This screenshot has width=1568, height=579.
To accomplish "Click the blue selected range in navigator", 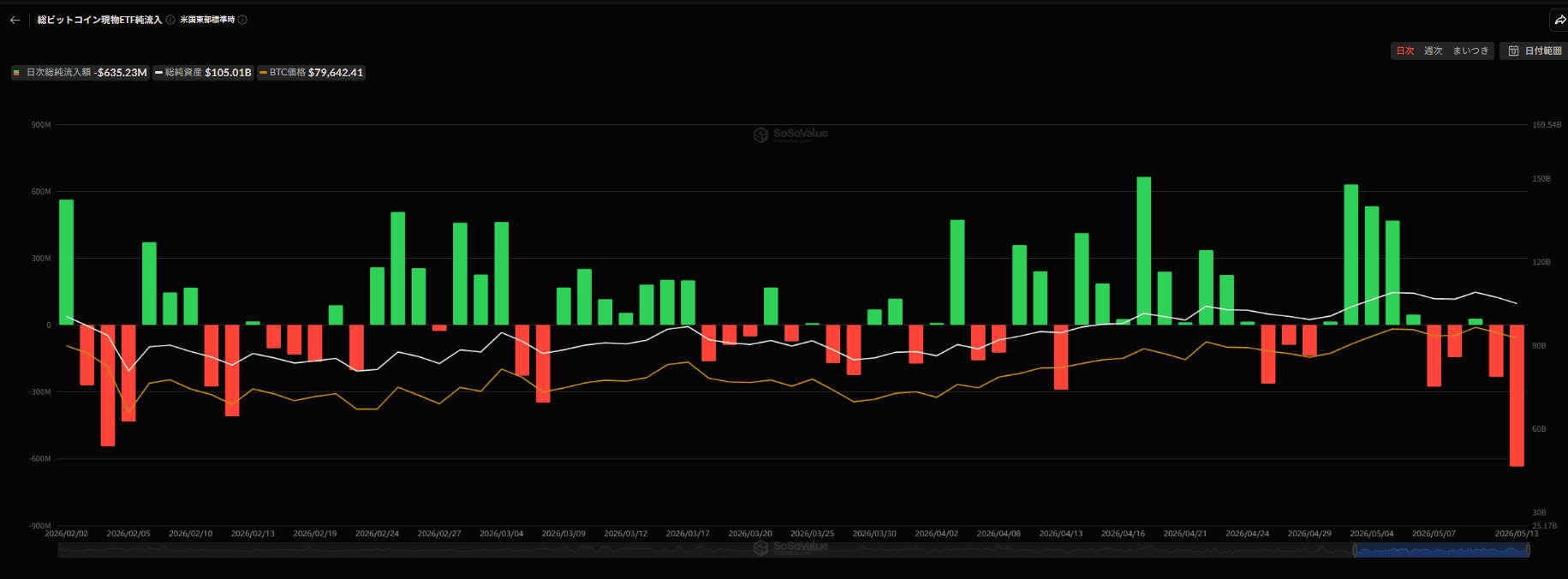I will tap(1441, 550).
